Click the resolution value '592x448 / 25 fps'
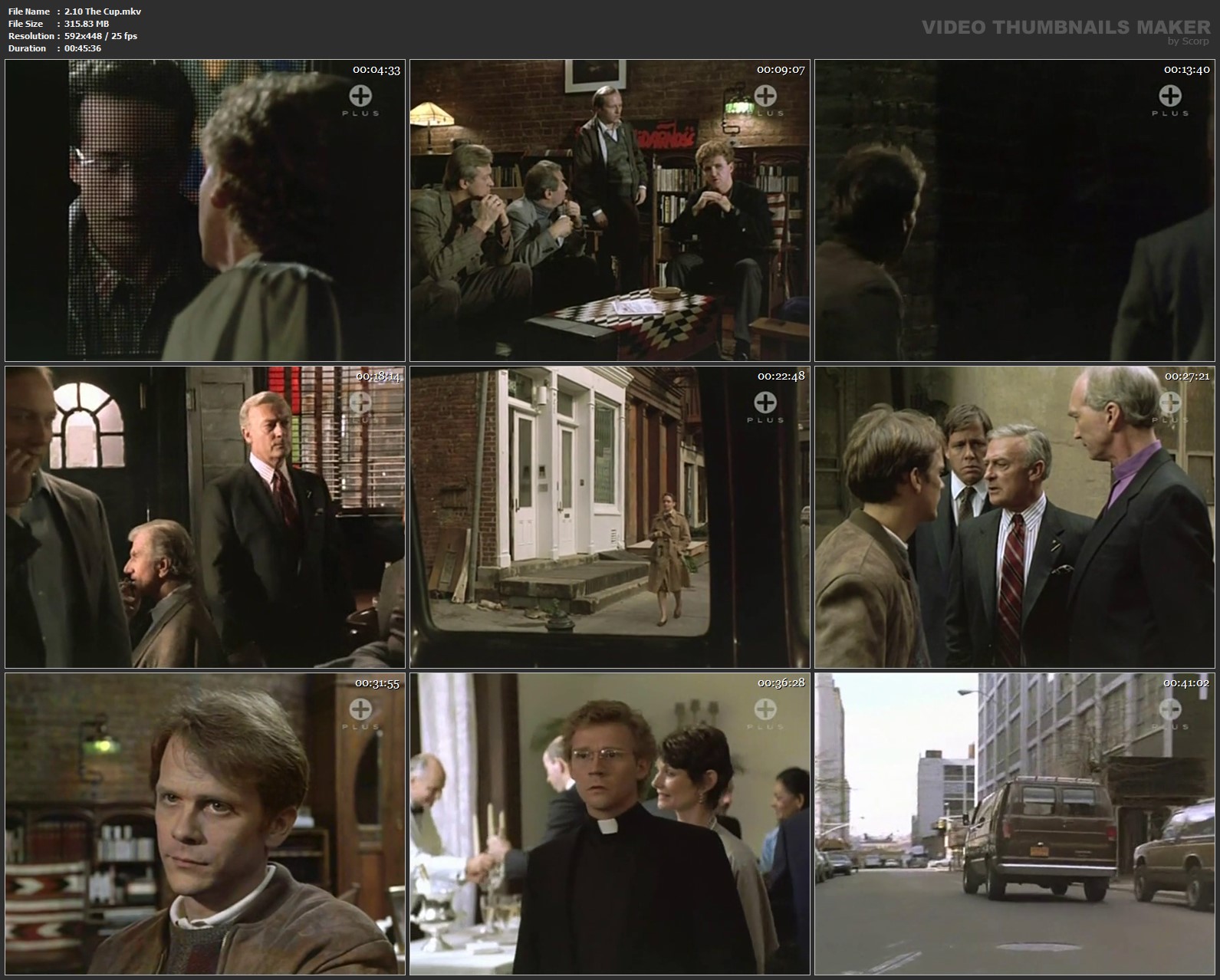Viewport: 1220px width, 980px height. coord(101,36)
